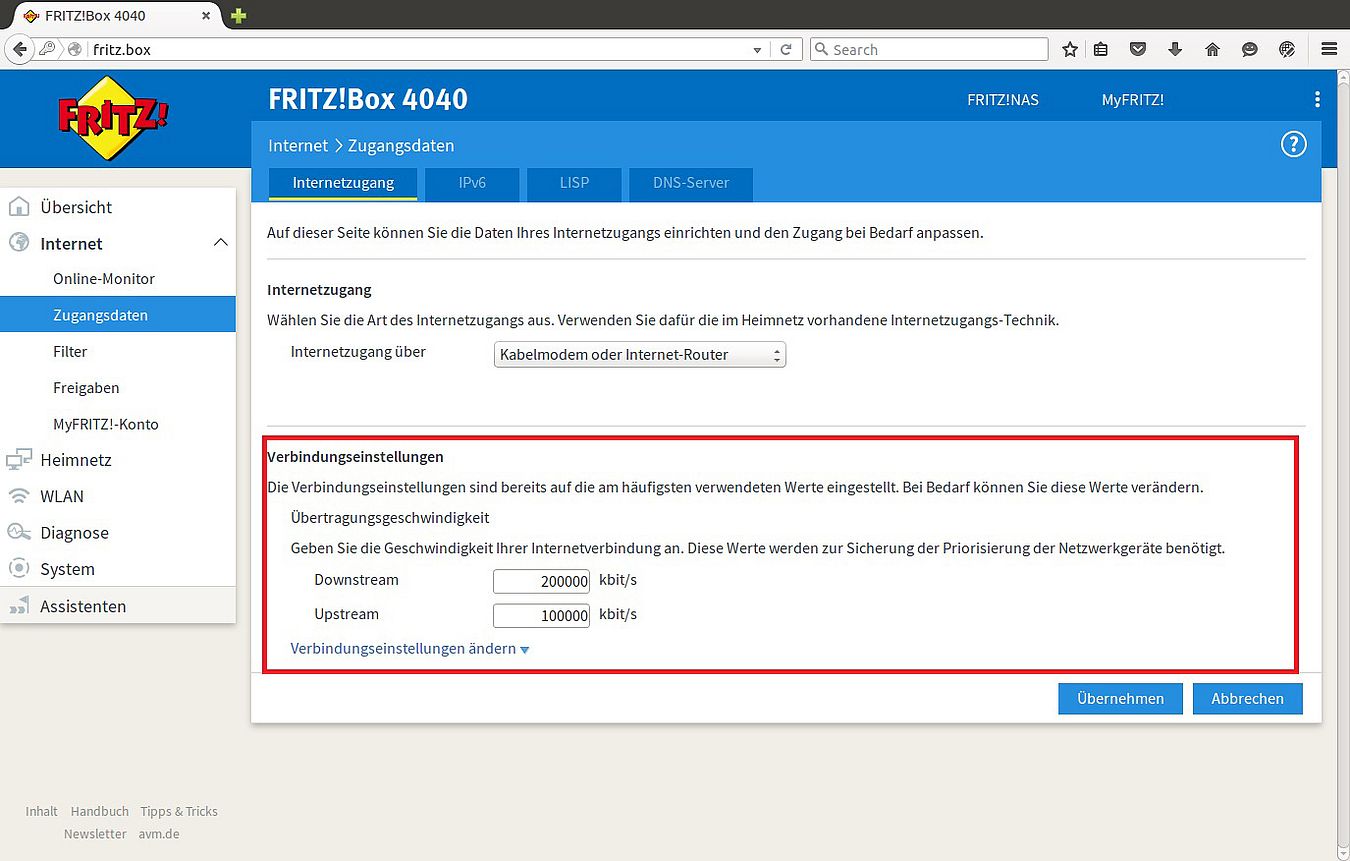Open the Pocket icon in browser toolbar
The height and width of the screenshot is (861, 1350).
[1137, 49]
